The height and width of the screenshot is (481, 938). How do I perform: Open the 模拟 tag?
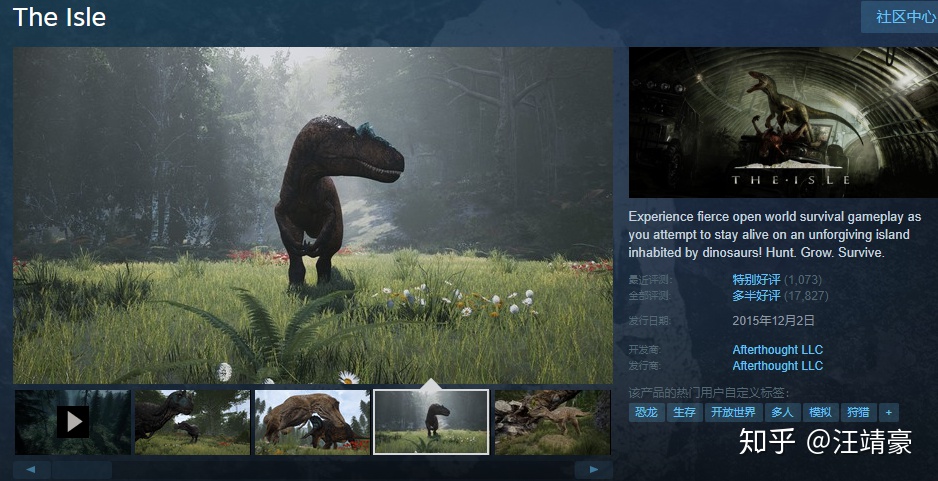(820, 412)
